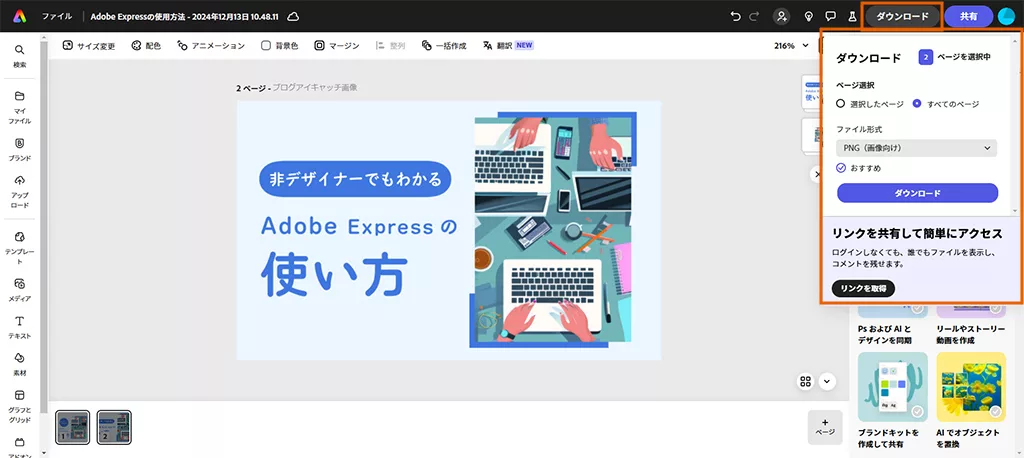
Task: Click the 使い方 heading on canvas
Action: click(335, 273)
